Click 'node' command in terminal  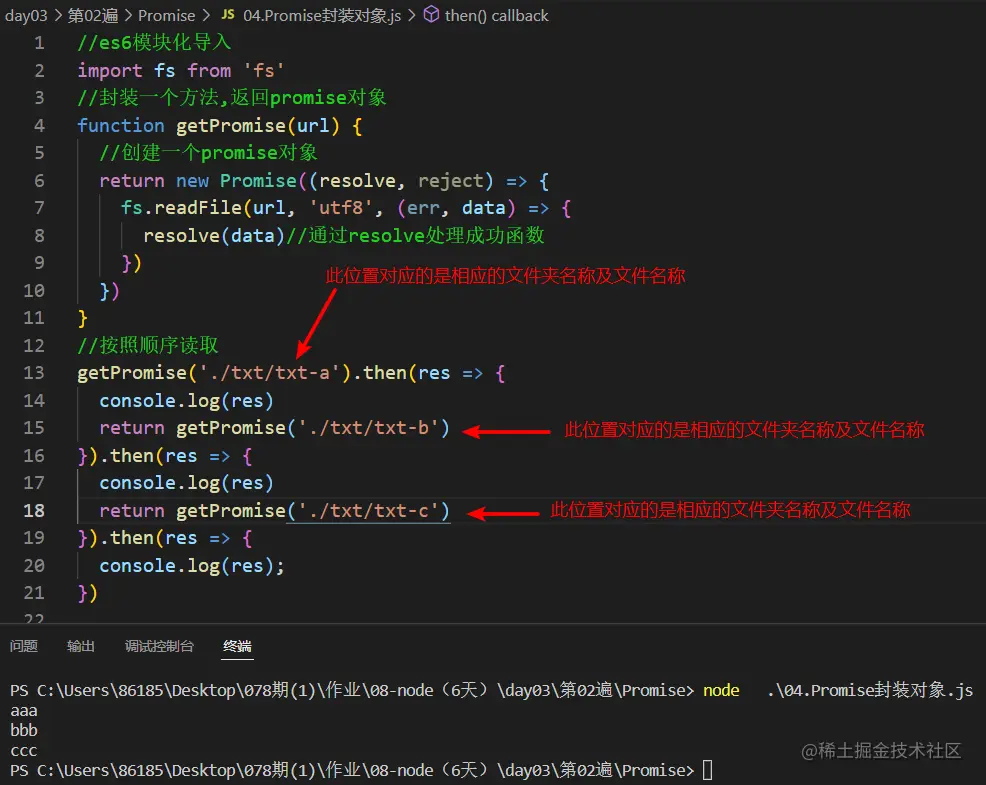point(721,691)
